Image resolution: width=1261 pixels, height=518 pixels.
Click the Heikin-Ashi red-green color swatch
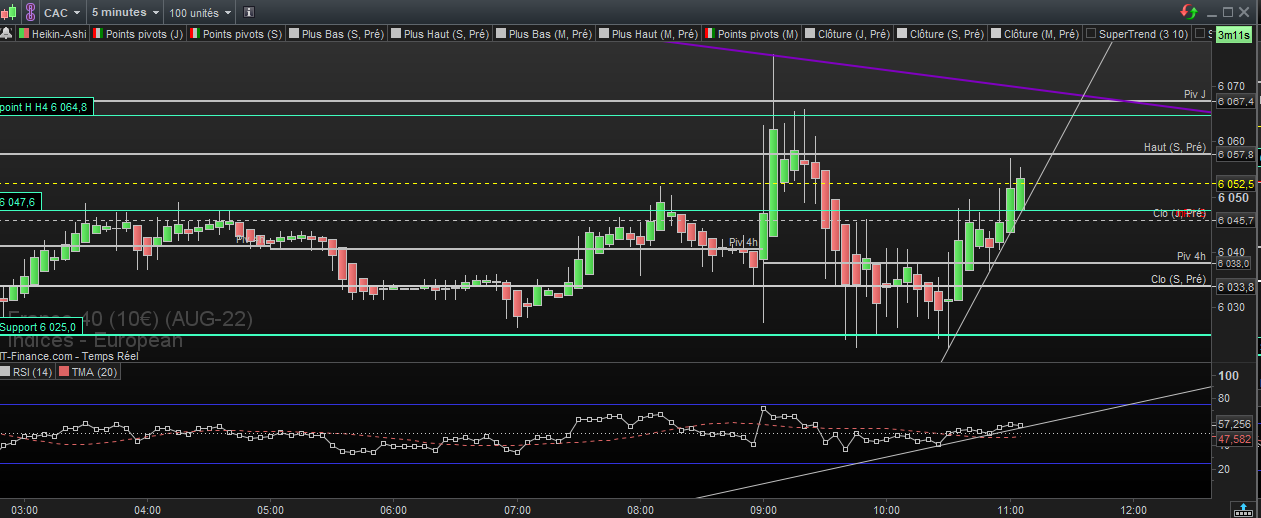coord(23,33)
